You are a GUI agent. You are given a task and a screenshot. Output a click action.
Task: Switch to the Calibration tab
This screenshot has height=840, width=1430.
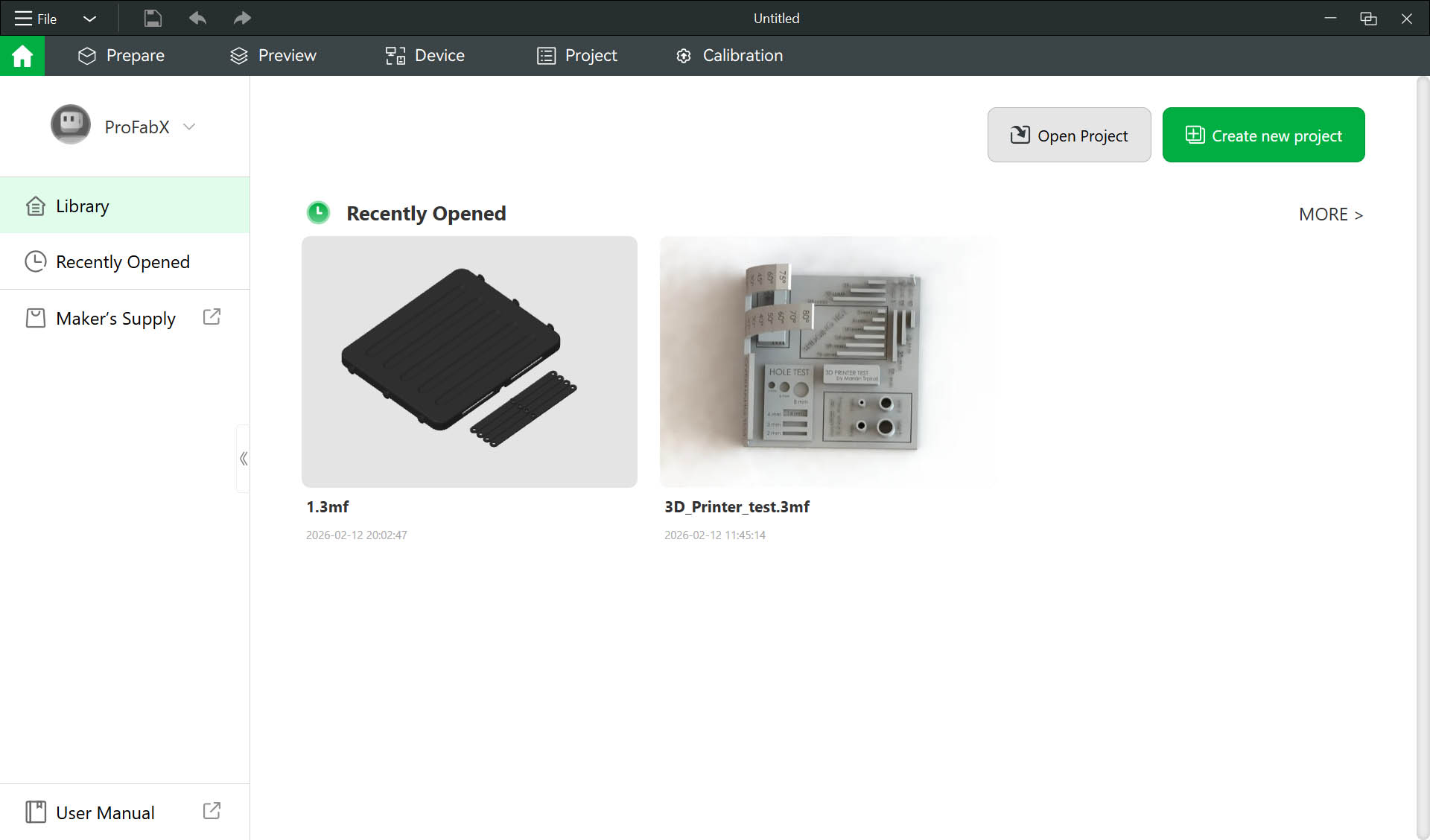729,56
